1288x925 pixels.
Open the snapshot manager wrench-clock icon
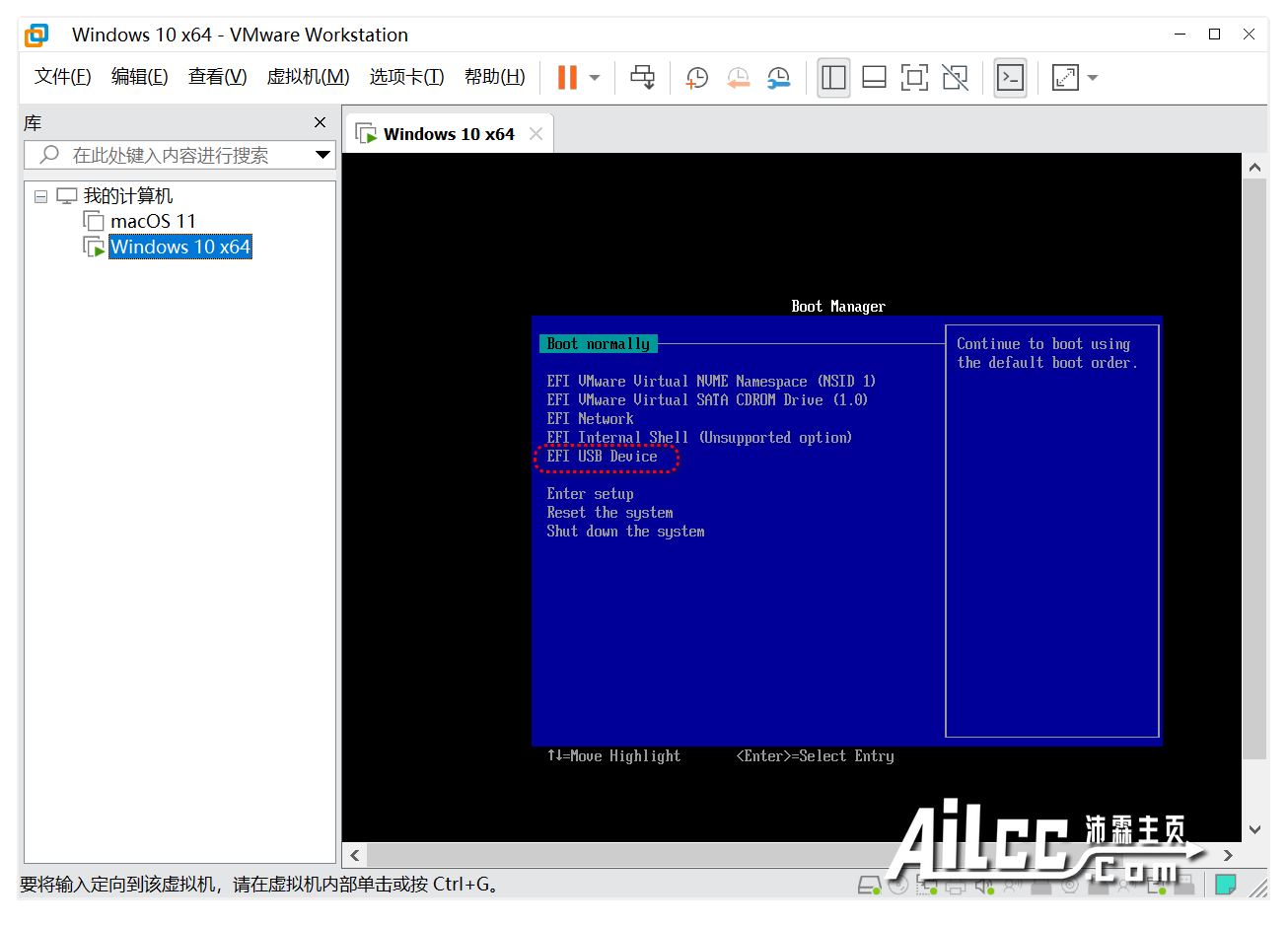(779, 78)
